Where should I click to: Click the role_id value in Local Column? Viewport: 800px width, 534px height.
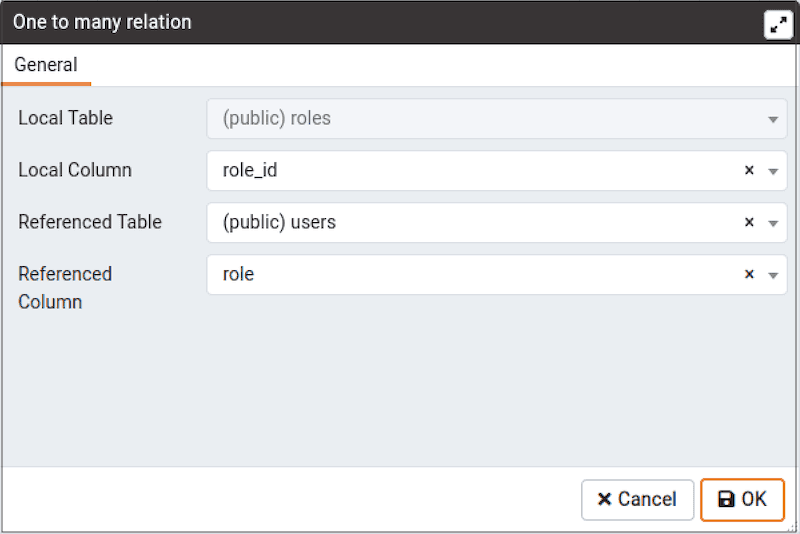click(250, 171)
